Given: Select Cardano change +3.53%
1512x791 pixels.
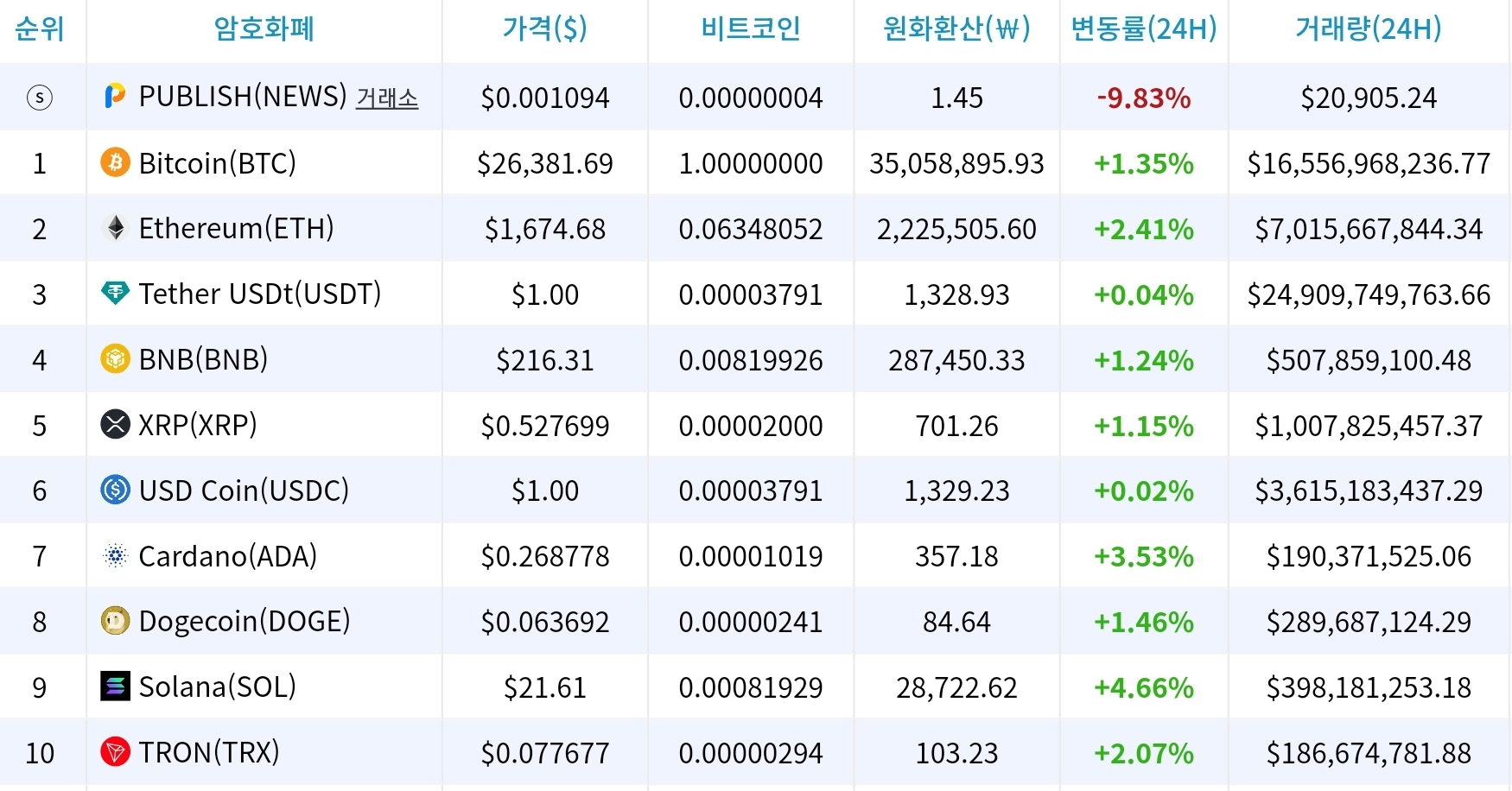Looking at the screenshot, I should point(1144,556).
